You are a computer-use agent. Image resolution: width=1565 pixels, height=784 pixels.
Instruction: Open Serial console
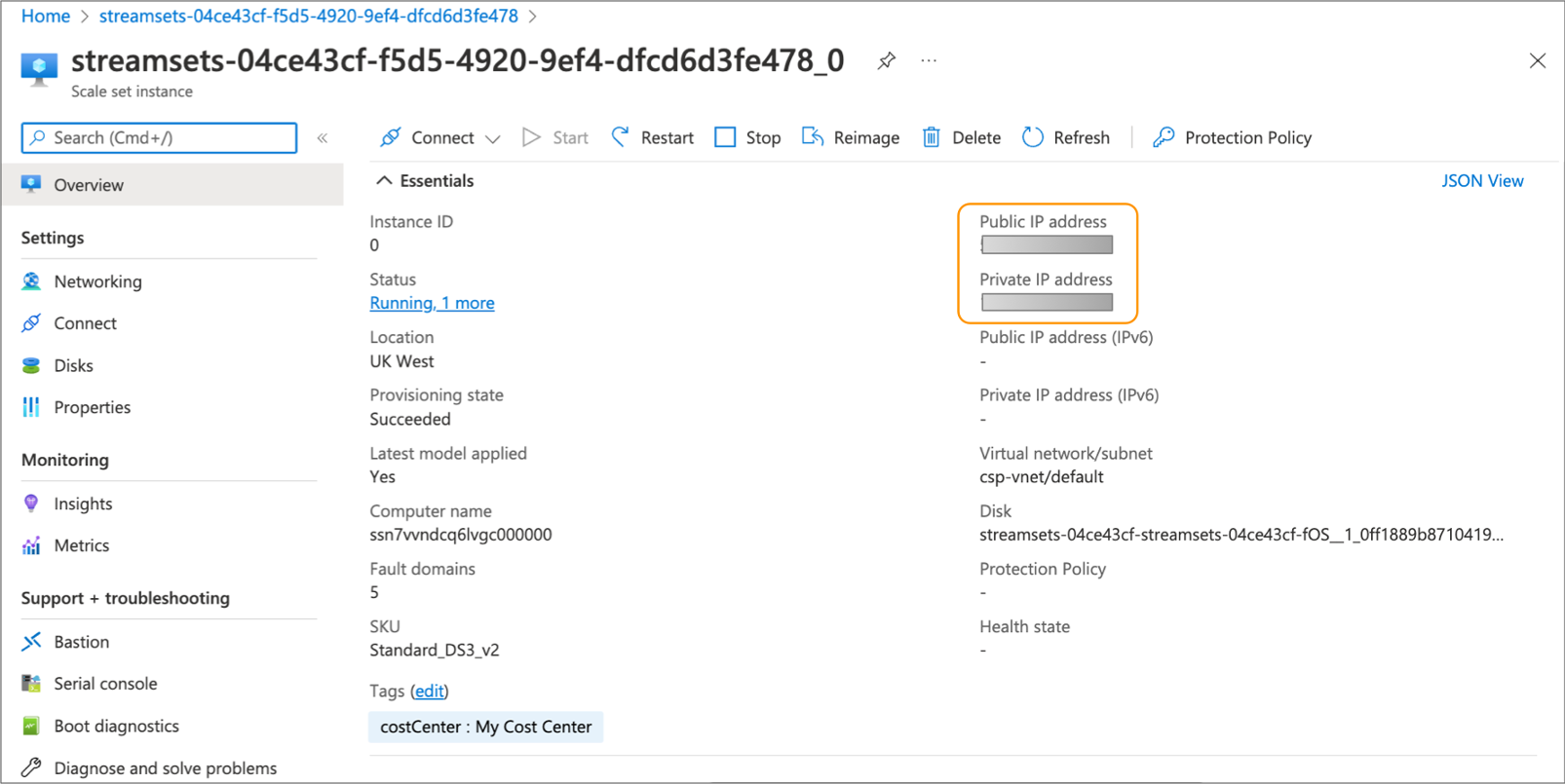[x=105, y=684]
